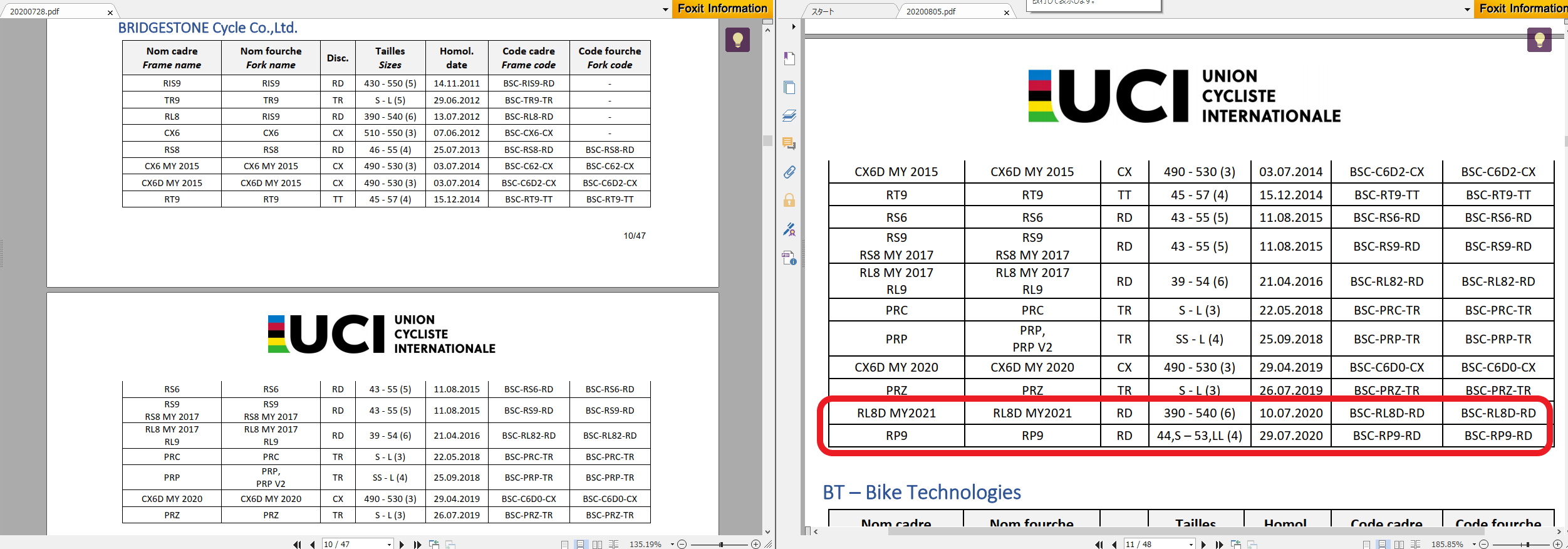Open the PDF info panel in right window

pyautogui.click(x=789, y=258)
